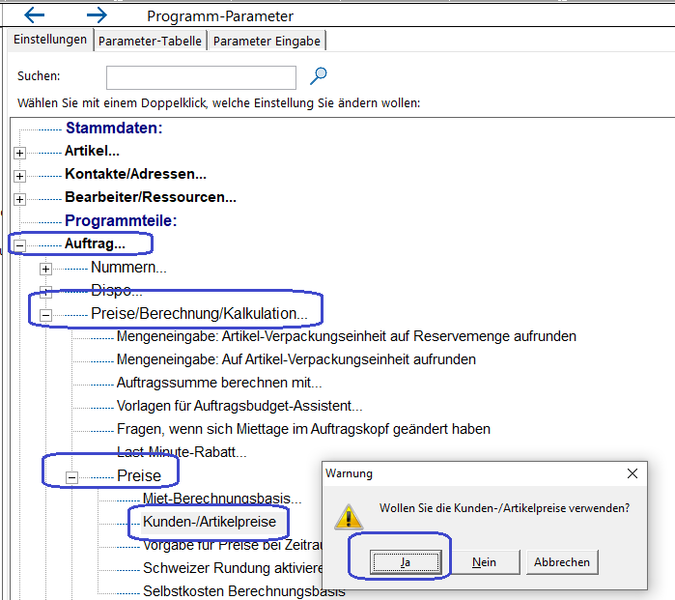Select Vorgabe für Preise bei Zeitraum entry
The width and height of the screenshot is (675, 600).
(232, 545)
